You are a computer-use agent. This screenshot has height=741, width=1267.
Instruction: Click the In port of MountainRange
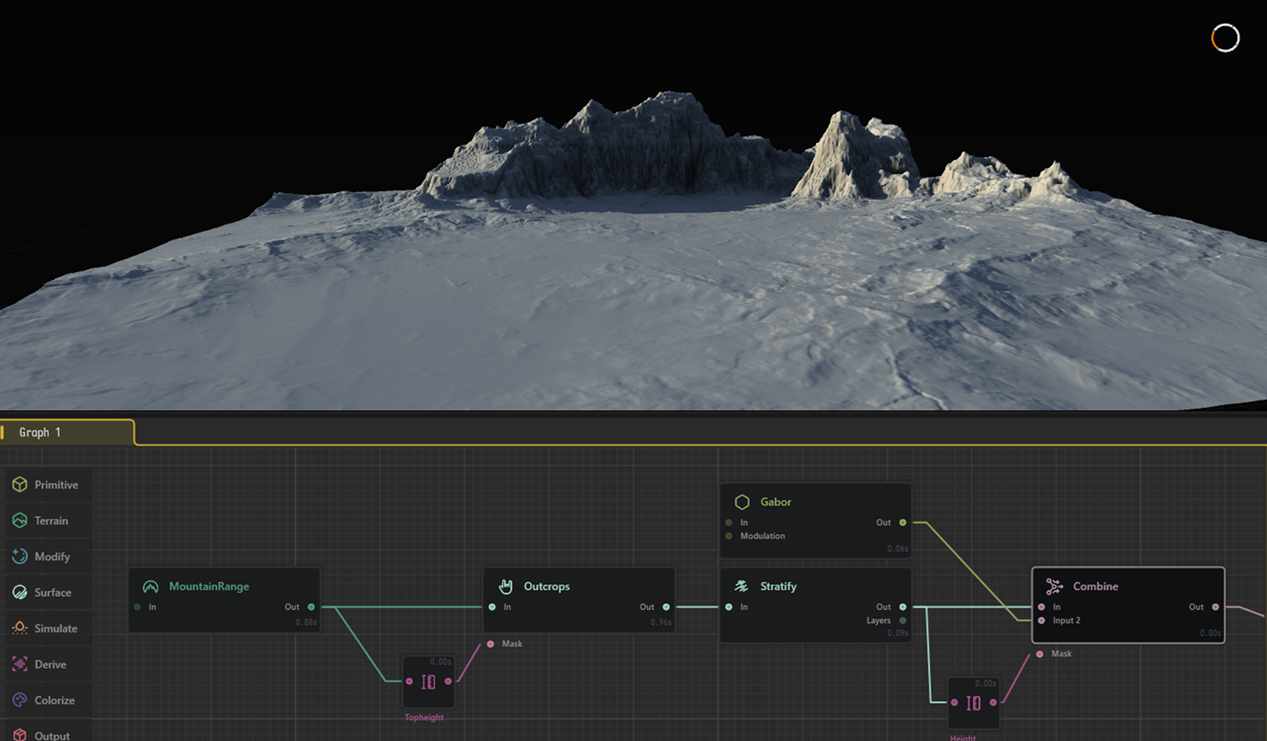point(137,607)
